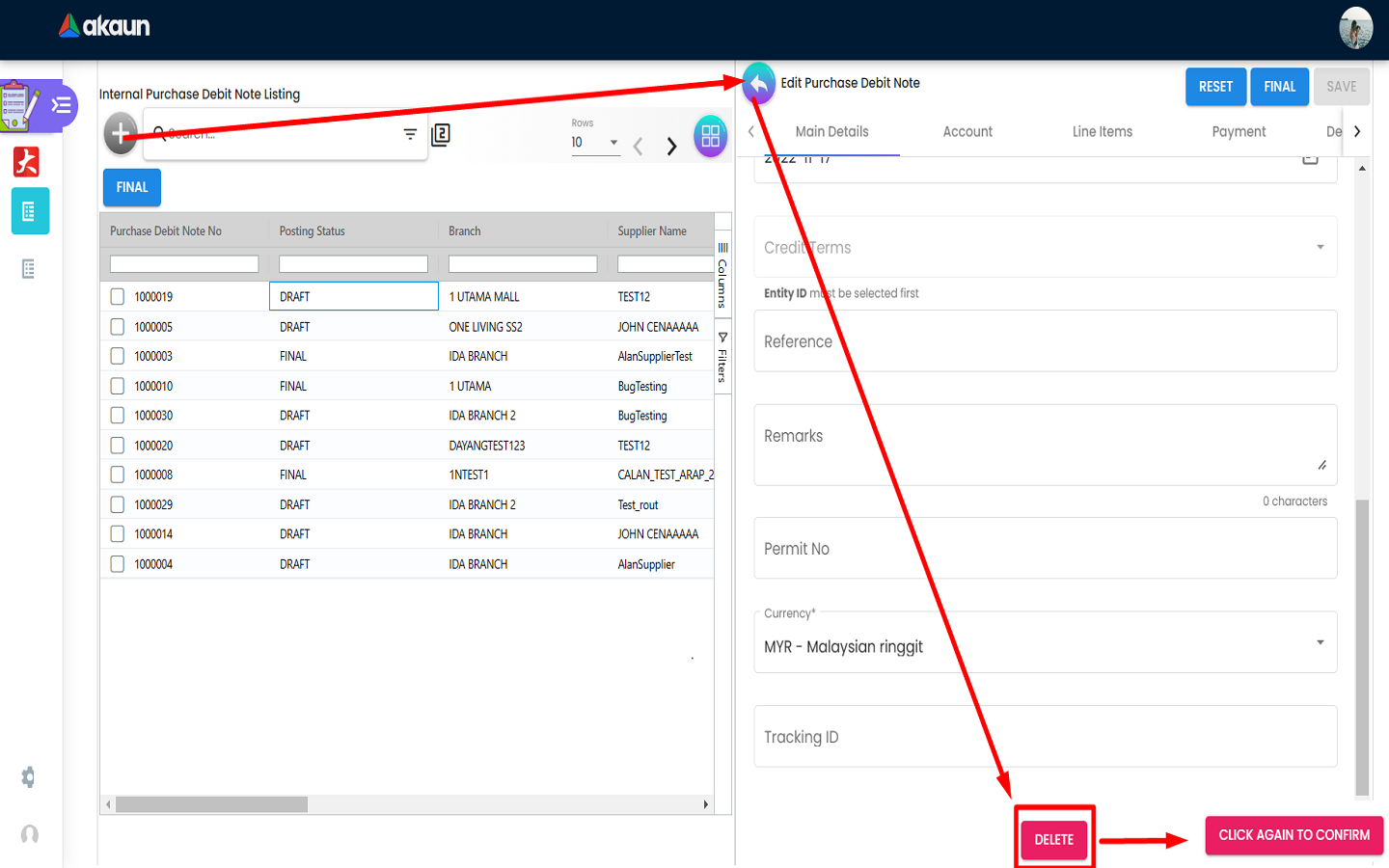Click the listing horizontal scrollbar thumb
The width and height of the screenshot is (1389, 868).
point(211,804)
